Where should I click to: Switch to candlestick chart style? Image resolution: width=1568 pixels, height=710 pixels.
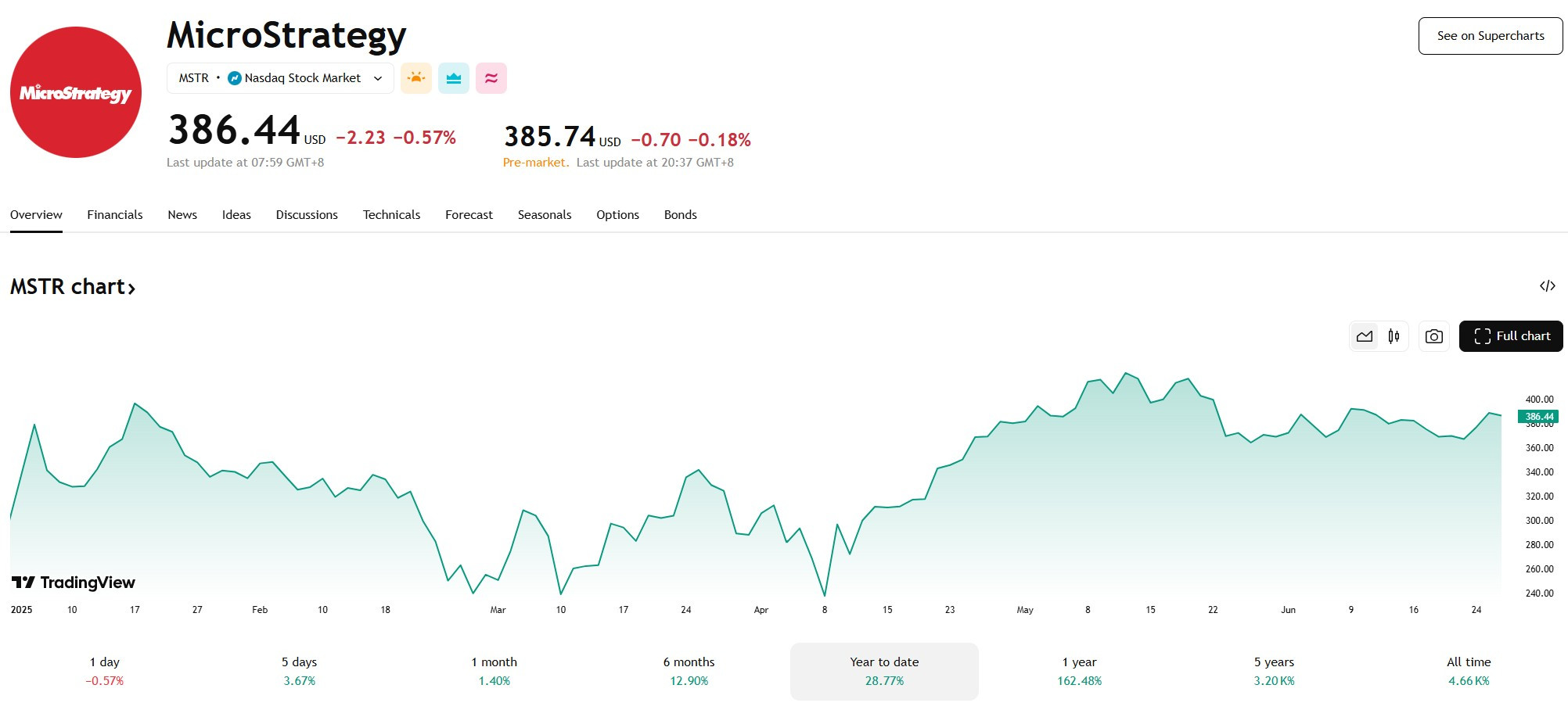pos(1394,336)
